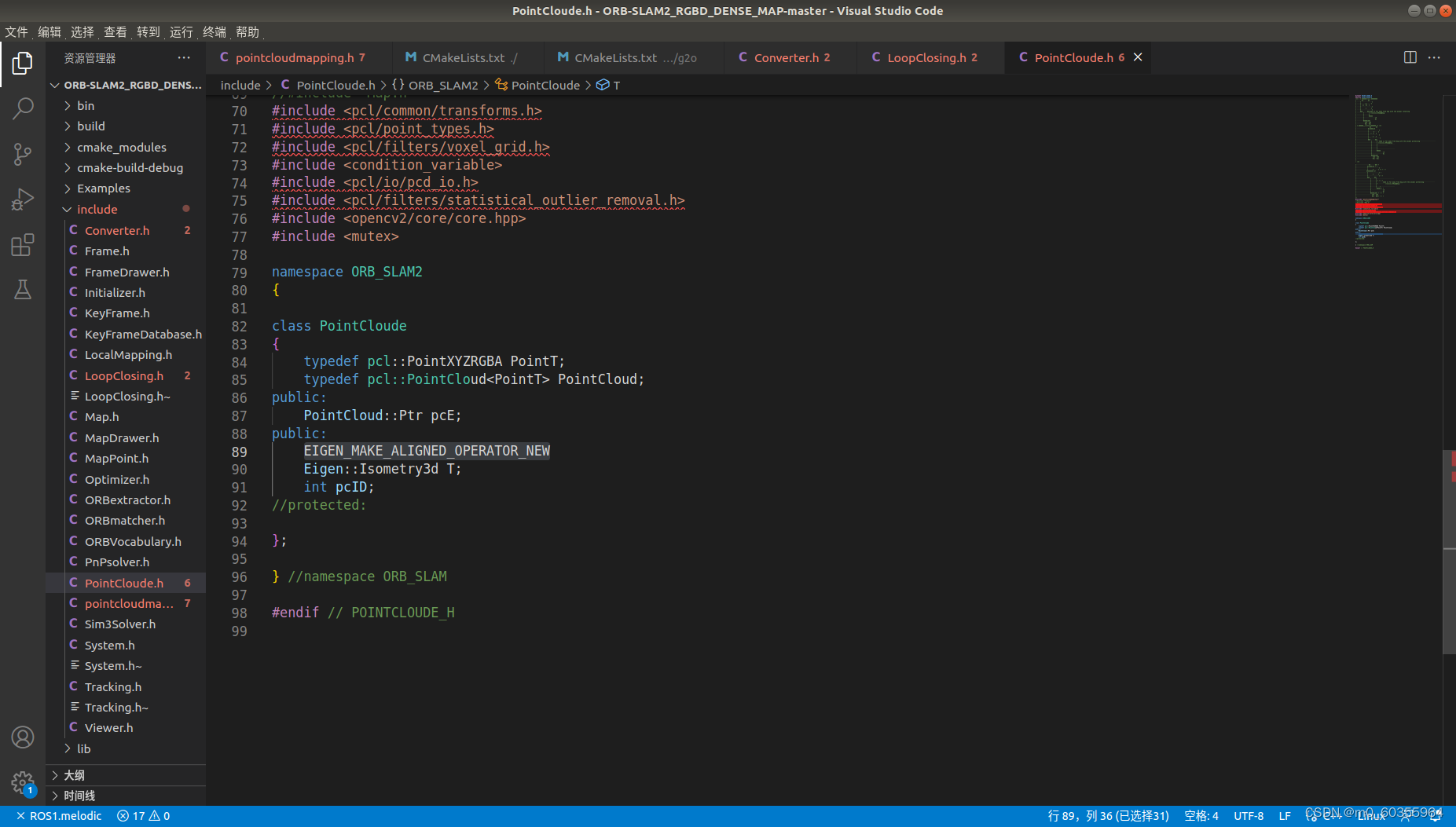1456x827 pixels.
Task: Expand the lib folder
Action: click(126, 749)
